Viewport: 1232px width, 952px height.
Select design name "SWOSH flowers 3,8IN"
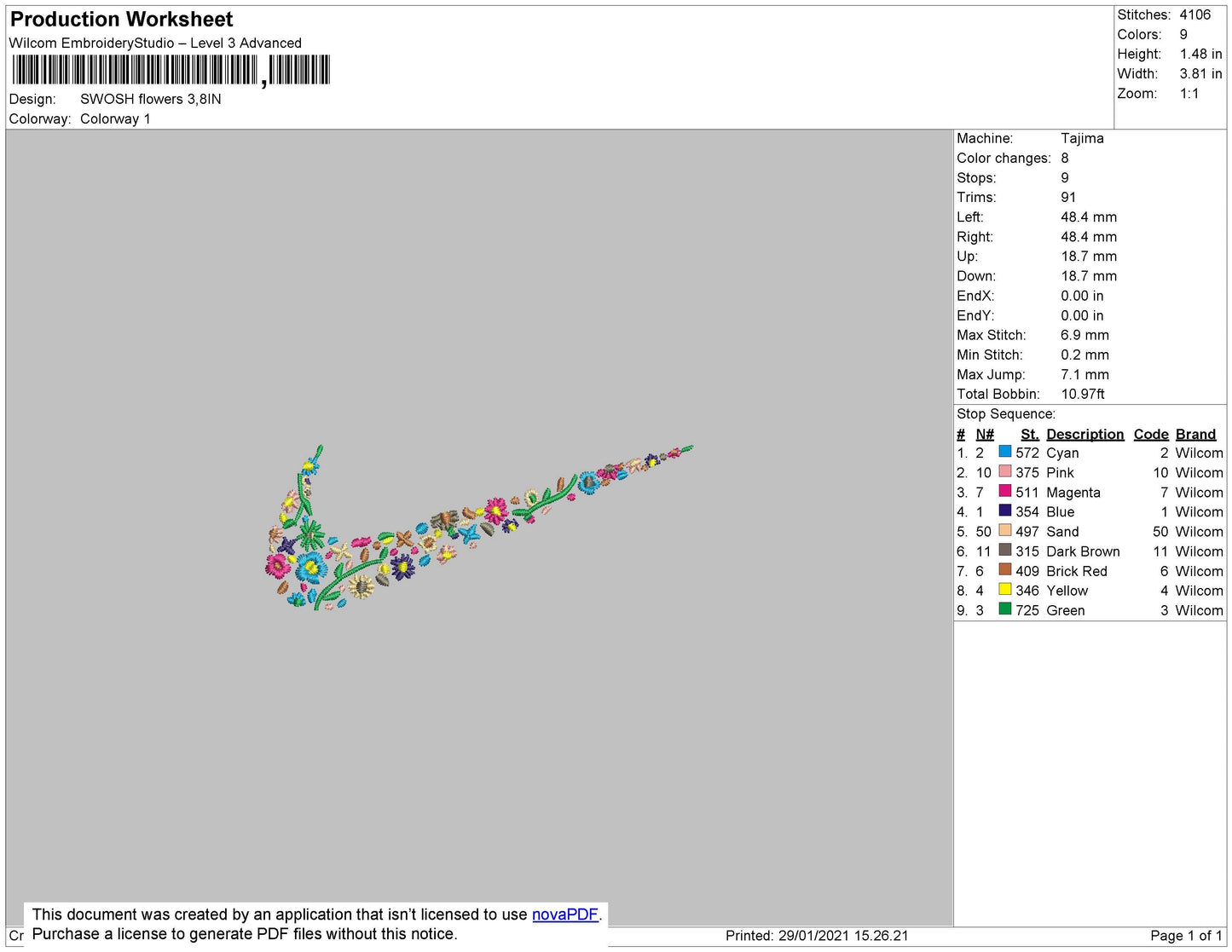point(151,99)
